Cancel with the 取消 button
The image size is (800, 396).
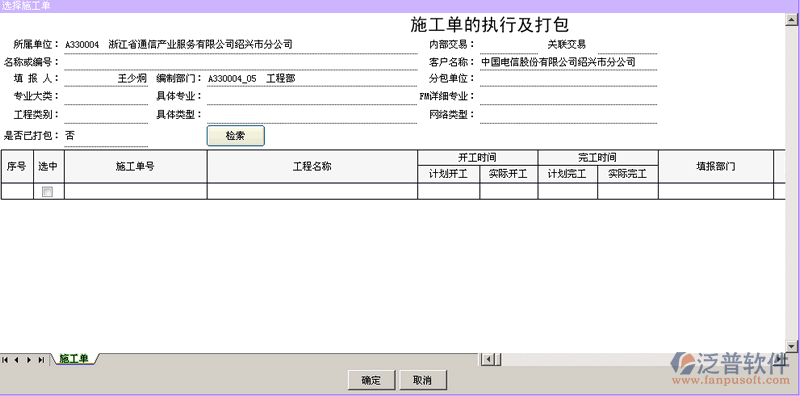click(422, 380)
